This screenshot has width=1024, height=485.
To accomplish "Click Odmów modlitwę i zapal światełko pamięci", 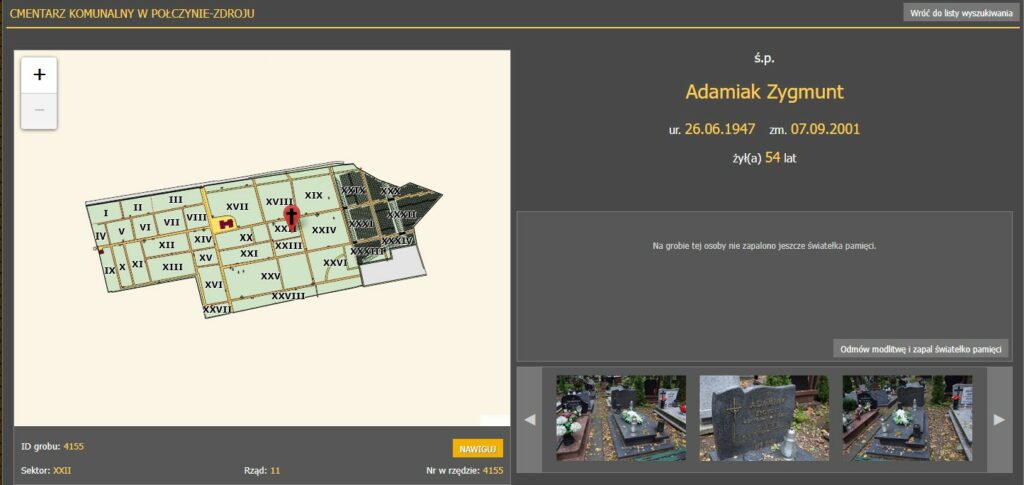I will [921, 349].
